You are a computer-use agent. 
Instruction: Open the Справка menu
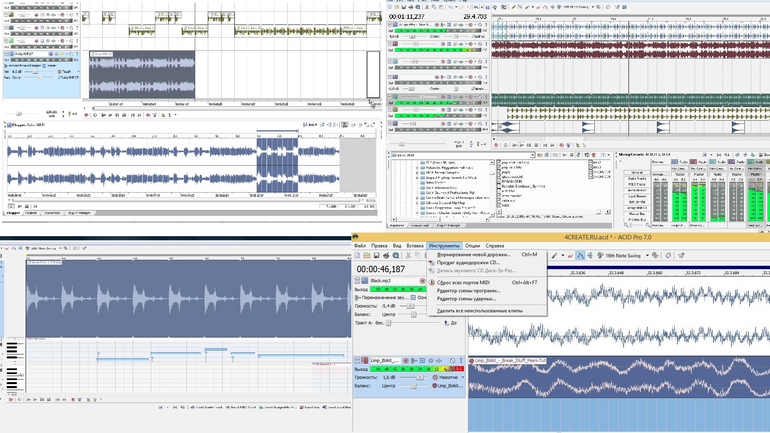click(496, 245)
